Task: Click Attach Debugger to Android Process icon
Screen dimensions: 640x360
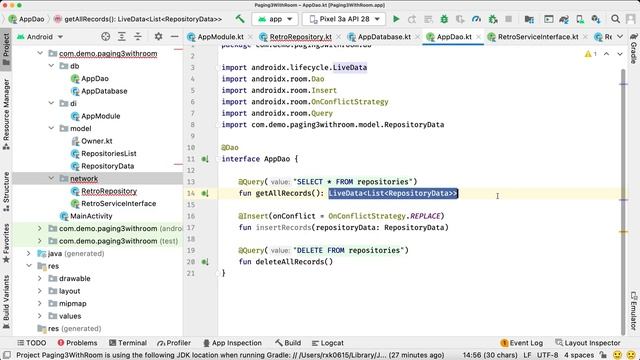Action: (493, 19)
